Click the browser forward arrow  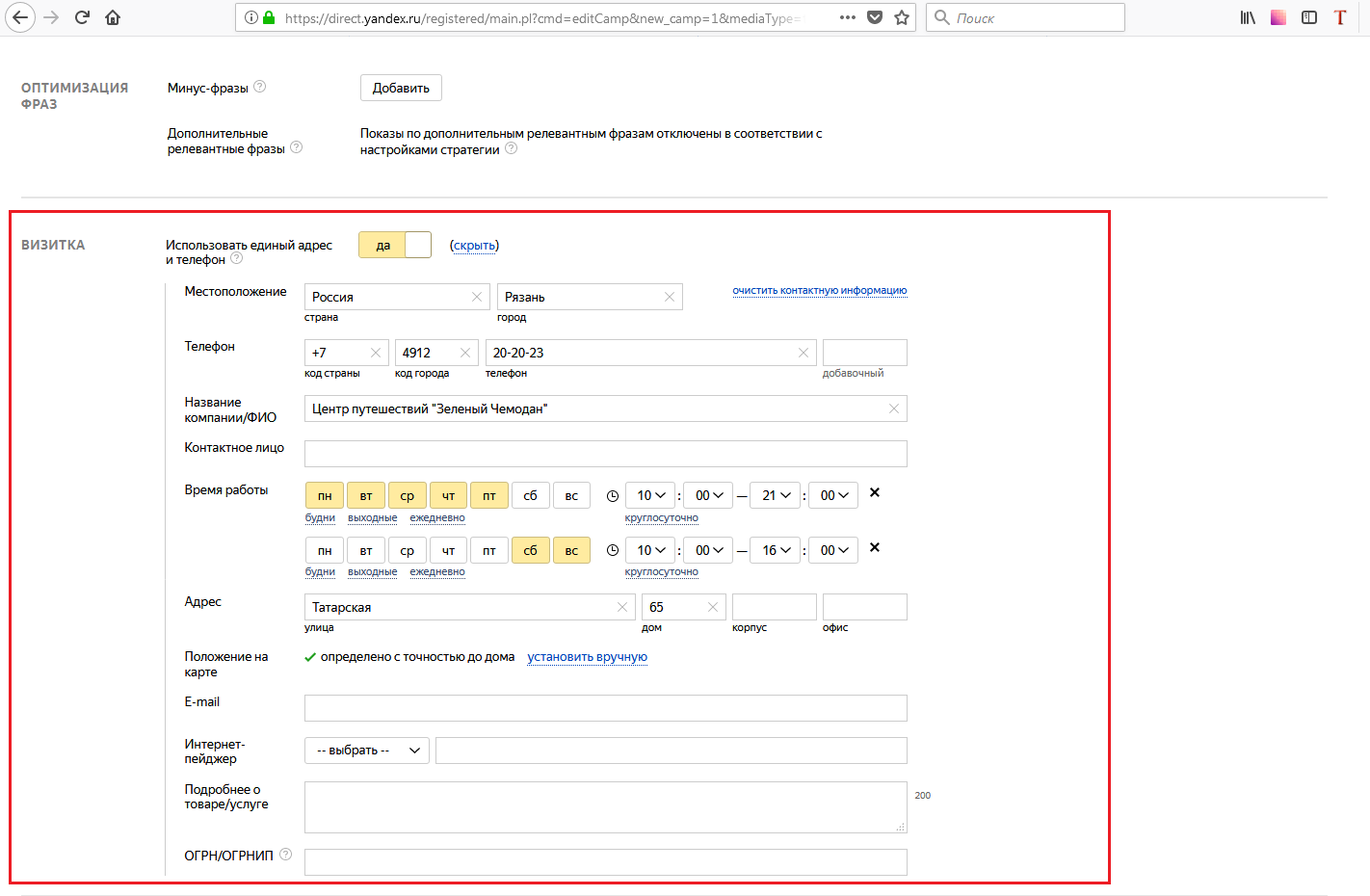point(51,17)
